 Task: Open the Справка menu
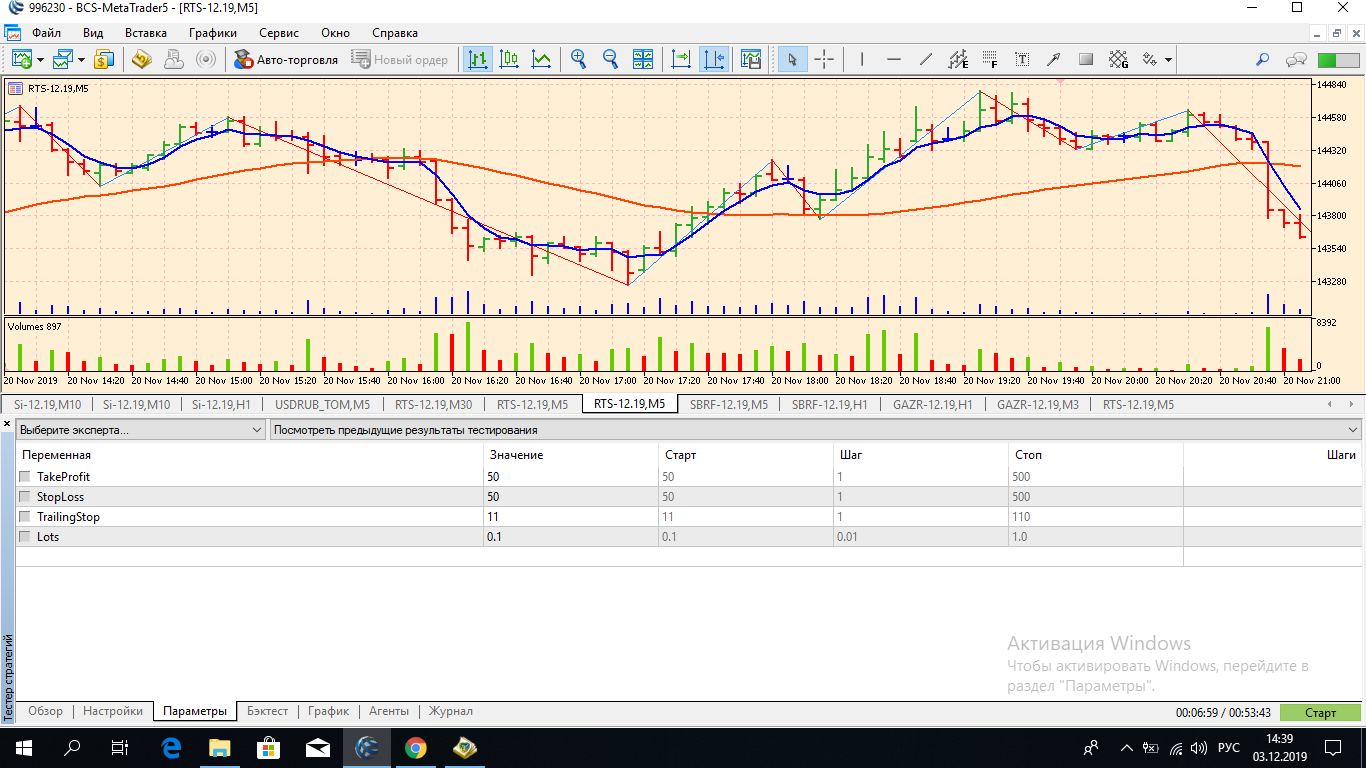point(395,33)
